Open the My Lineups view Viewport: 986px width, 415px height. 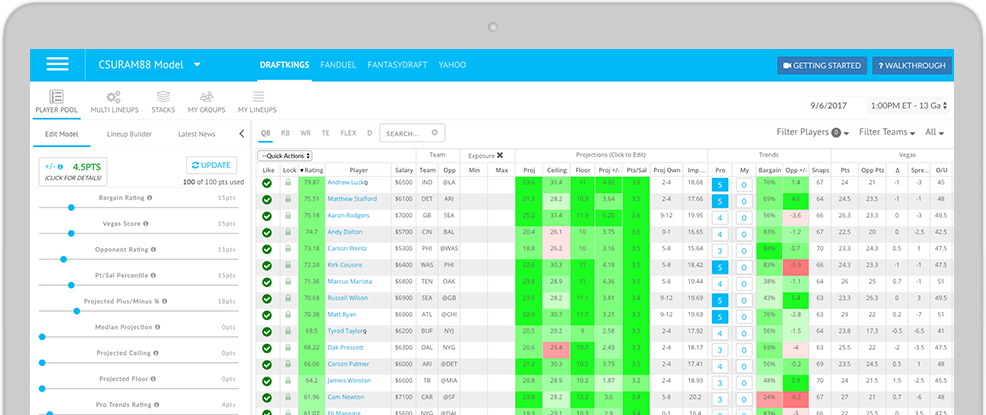(x=257, y=102)
